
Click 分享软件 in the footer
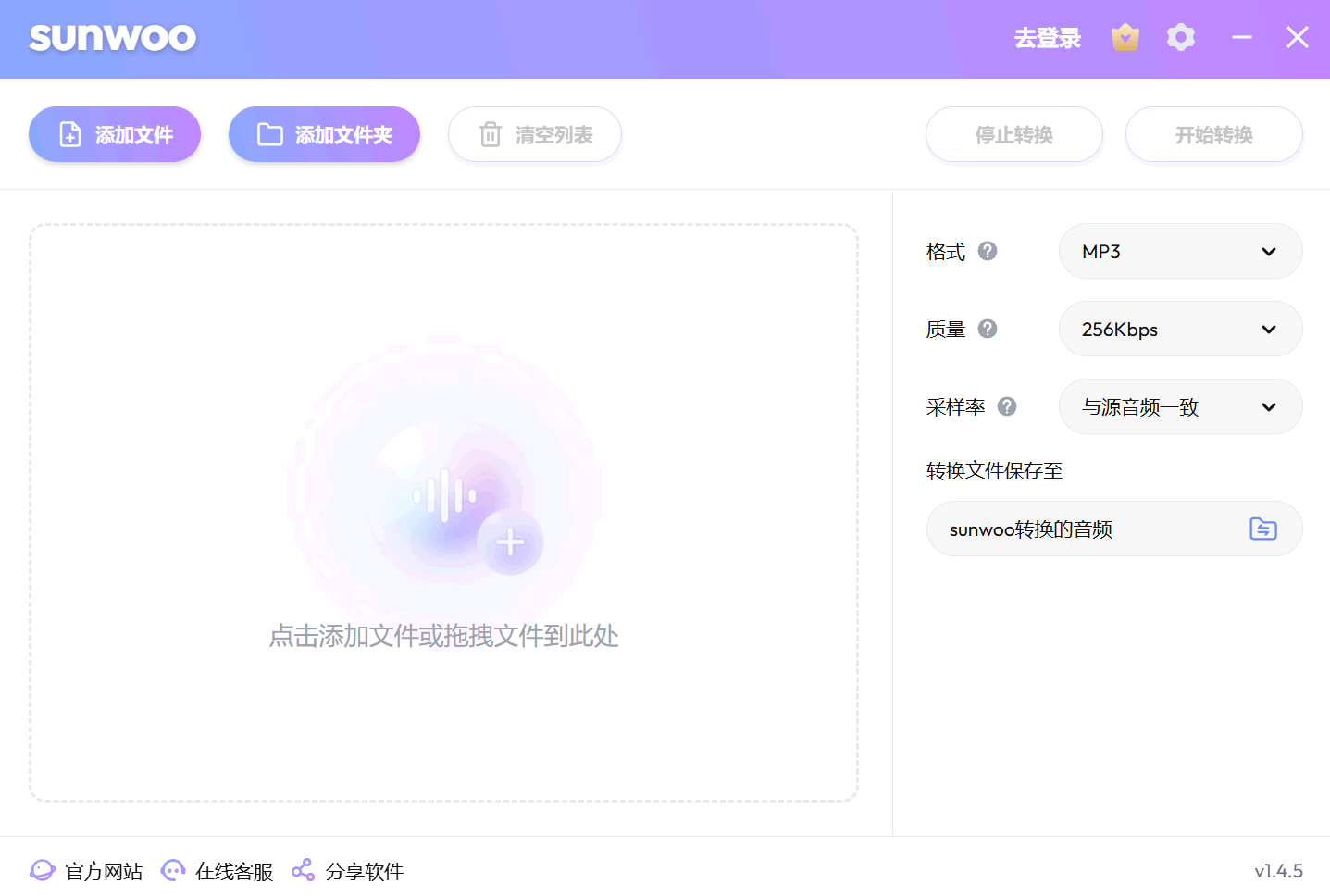pos(348,871)
